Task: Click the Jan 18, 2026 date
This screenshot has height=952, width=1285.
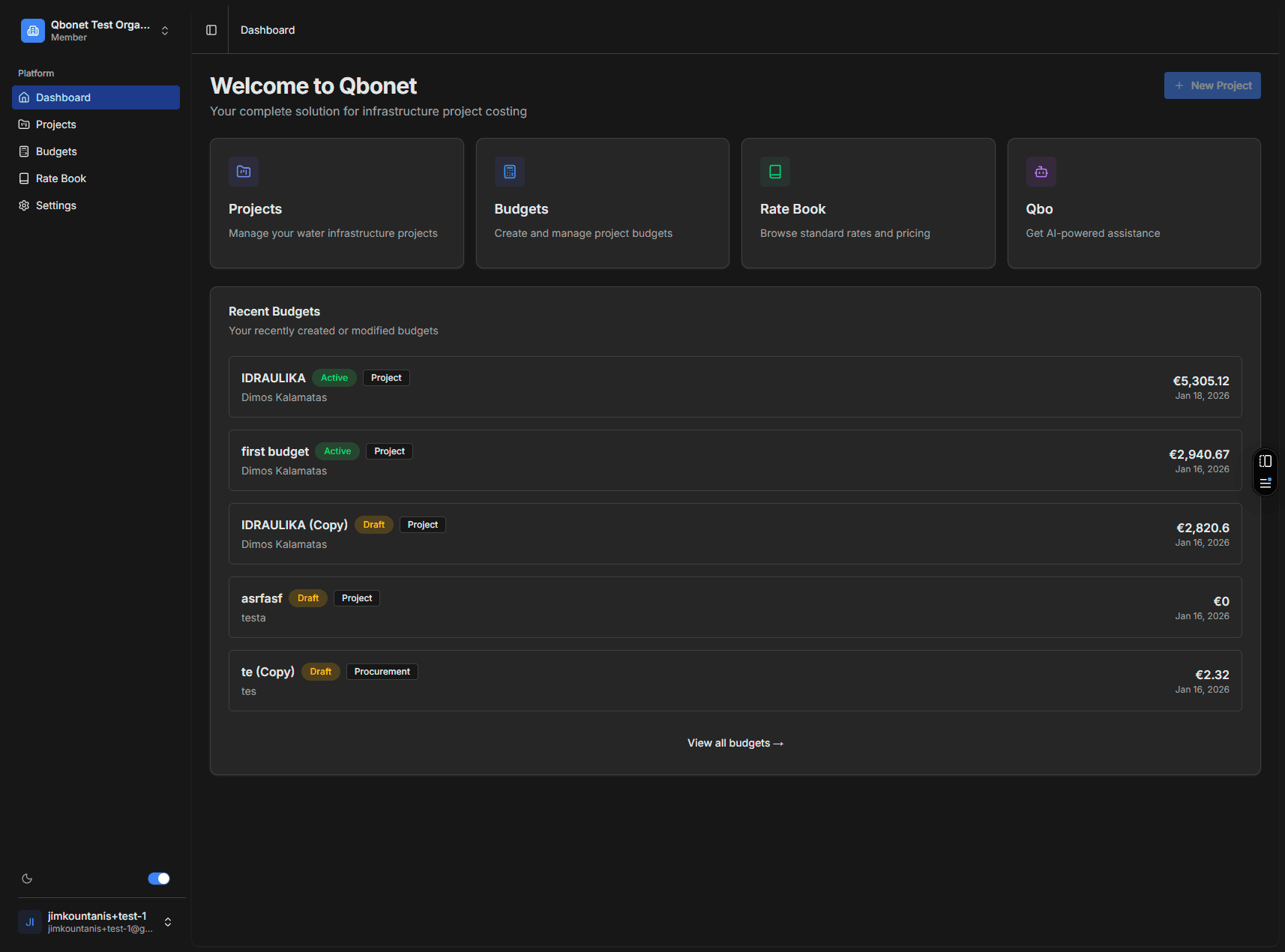Action: coord(1202,396)
